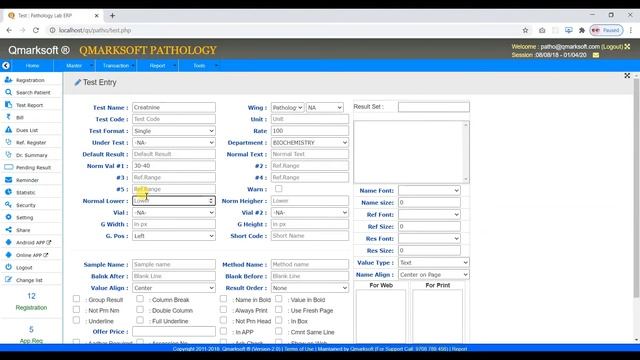This screenshot has width=640, height=360.
Task: Select the Pathology Lab ERP browser tab
Action: (x=53, y=16)
